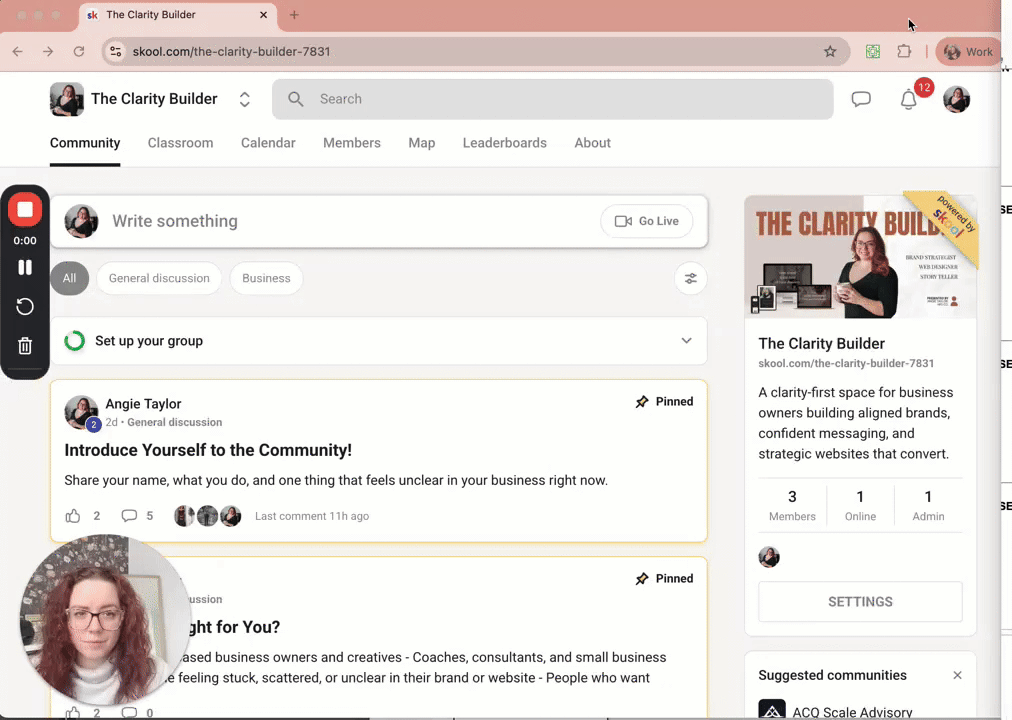1012x720 pixels.
Task: Restart the recording with the circular arrow icon
Action: (25, 306)
